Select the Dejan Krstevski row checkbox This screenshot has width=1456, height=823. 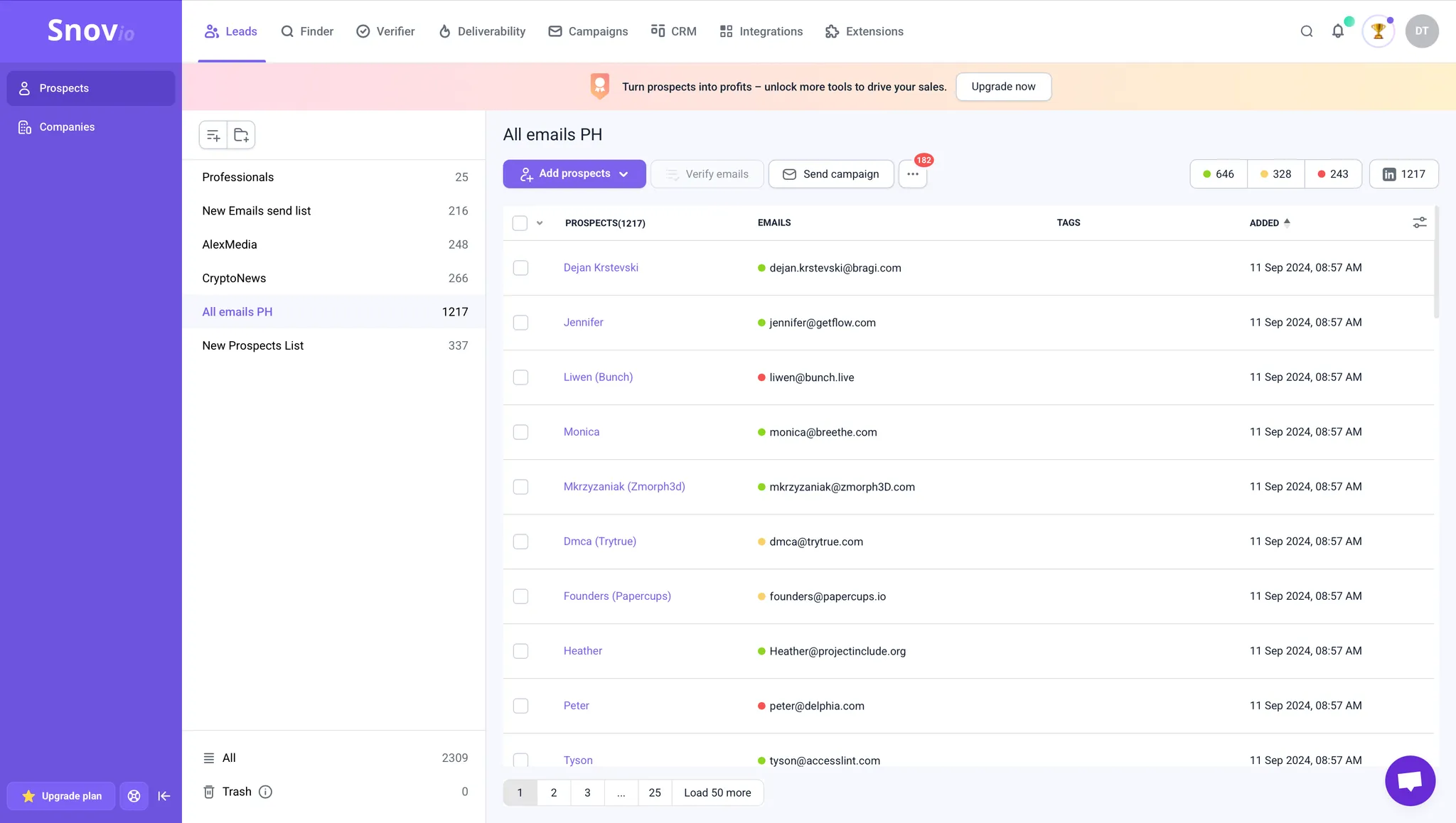click(520, 268)
